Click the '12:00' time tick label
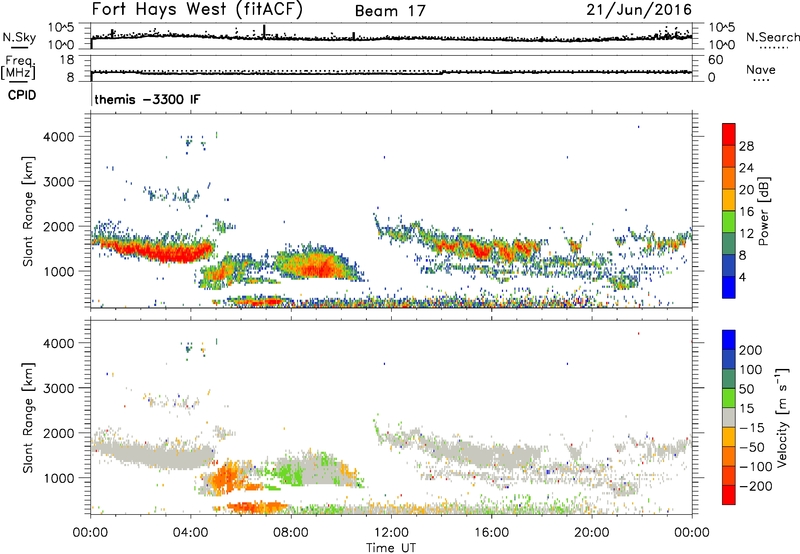 (x=391, y=533)
